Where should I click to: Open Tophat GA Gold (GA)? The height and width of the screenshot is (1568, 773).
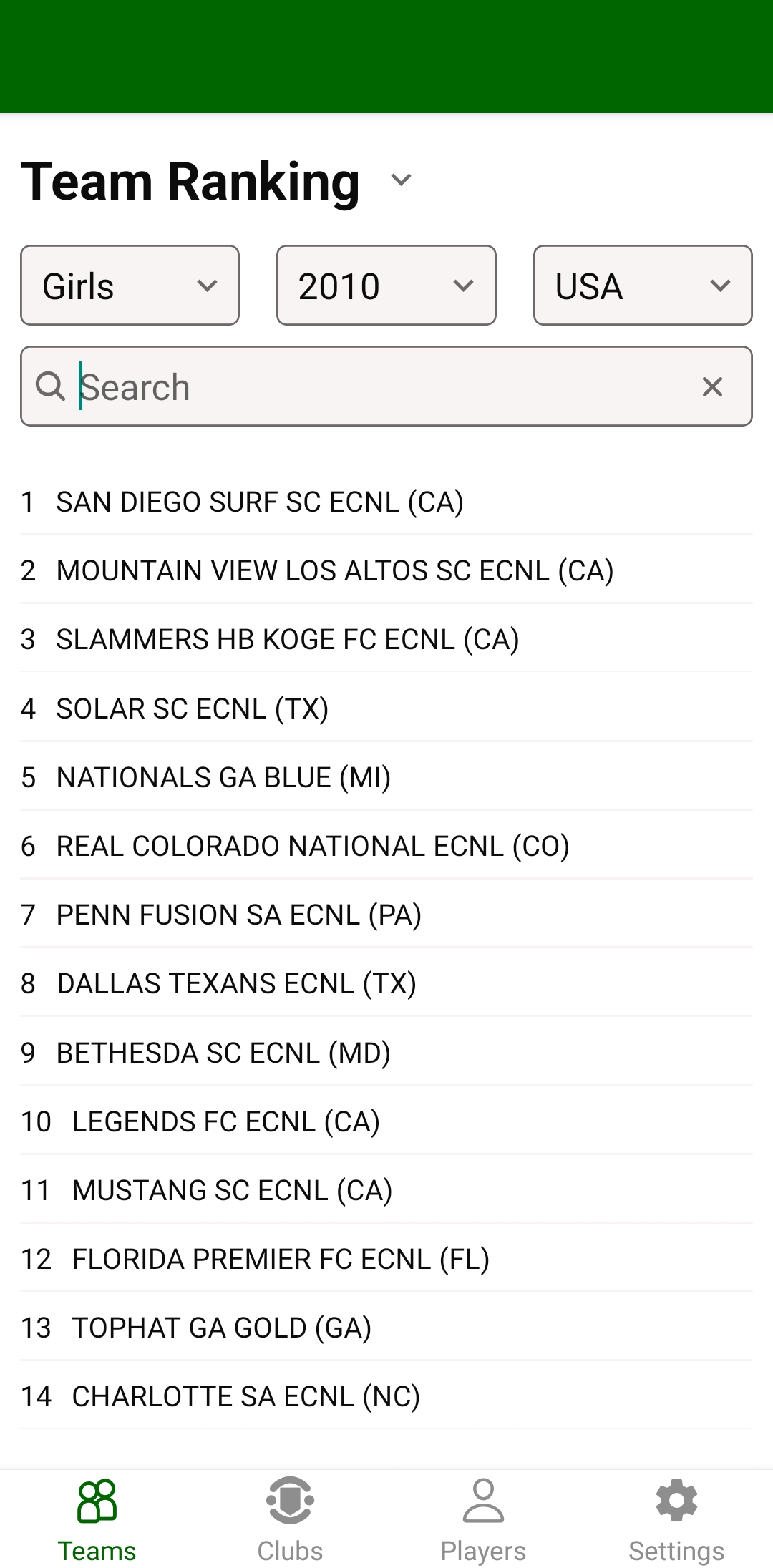[386, 1328]
